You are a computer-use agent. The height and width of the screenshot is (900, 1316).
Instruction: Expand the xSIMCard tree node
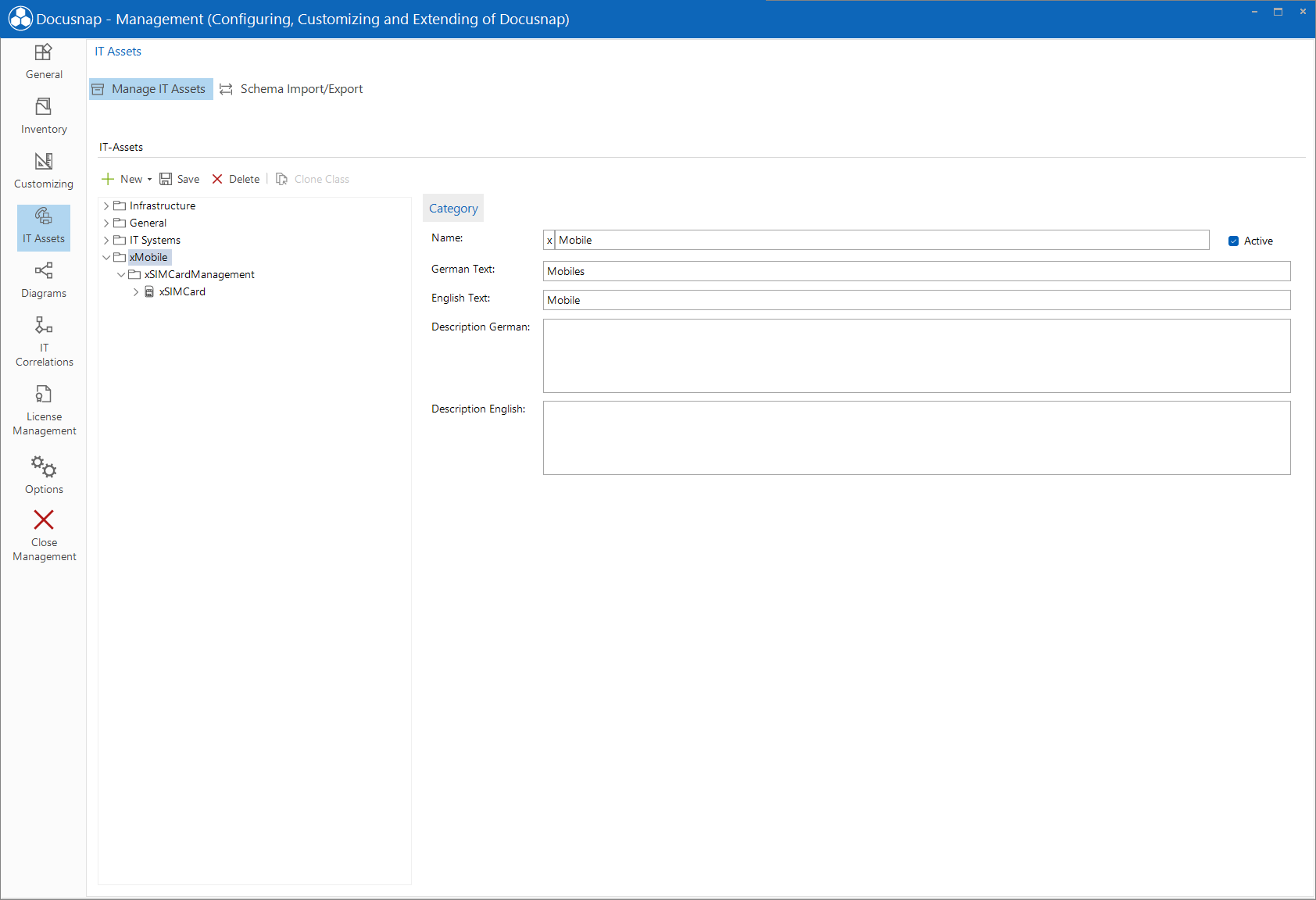136,291
